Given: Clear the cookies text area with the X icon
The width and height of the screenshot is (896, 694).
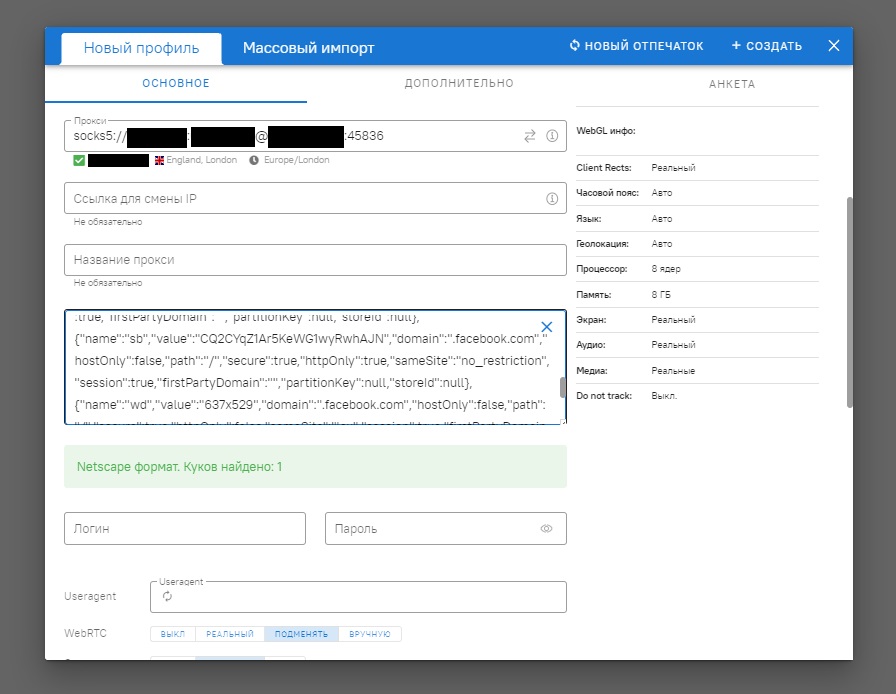Looking at the screenshot, I should pos(547,327).
